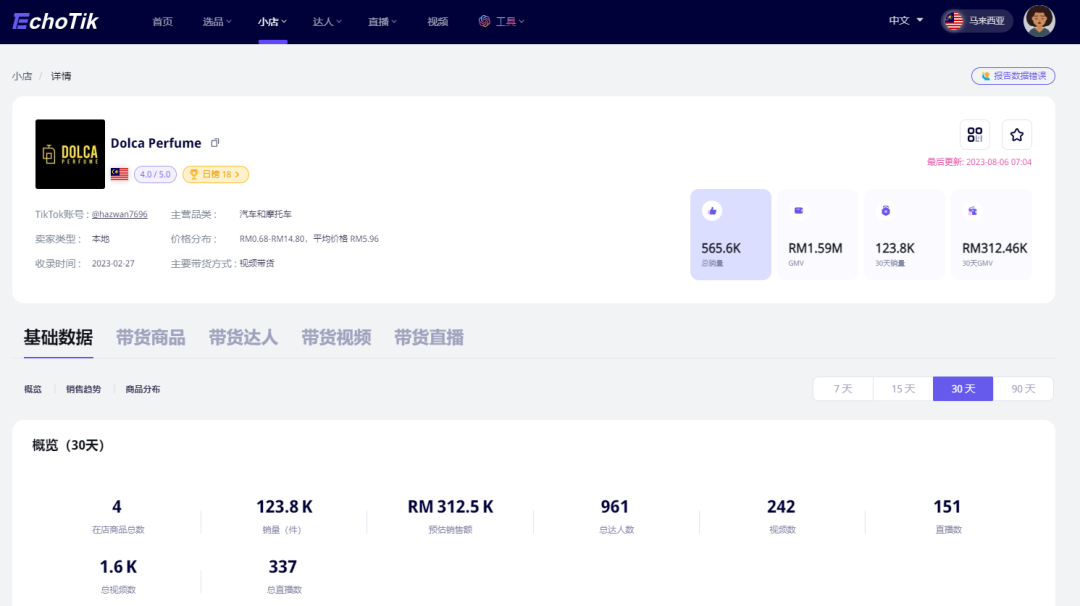Switch to 带货达人 tab
Screen dimensions: 1080x606
(x=243, y=337)
